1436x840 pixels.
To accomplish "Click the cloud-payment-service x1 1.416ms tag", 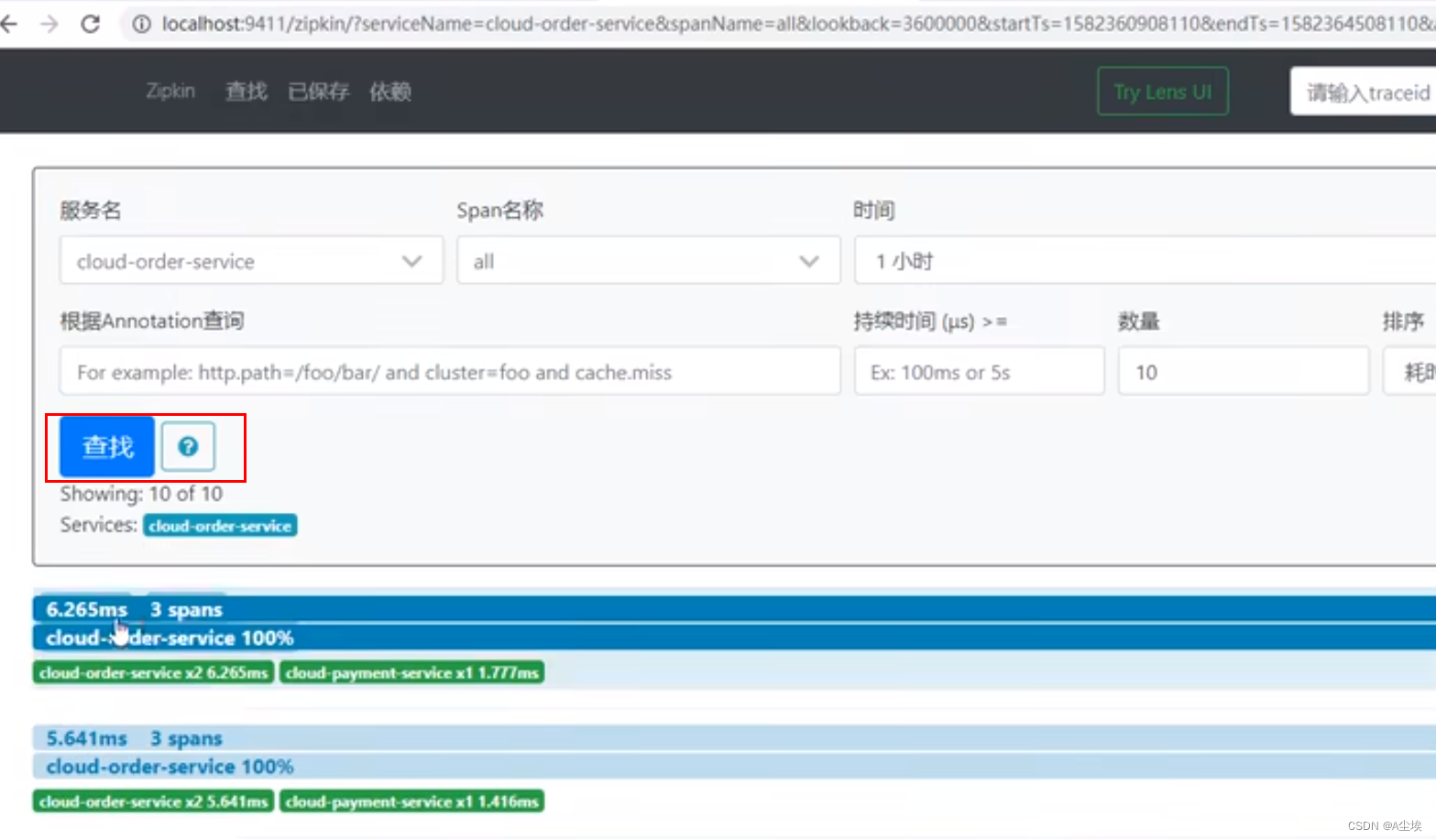I will pyautogui.click(x=411, y=802).
